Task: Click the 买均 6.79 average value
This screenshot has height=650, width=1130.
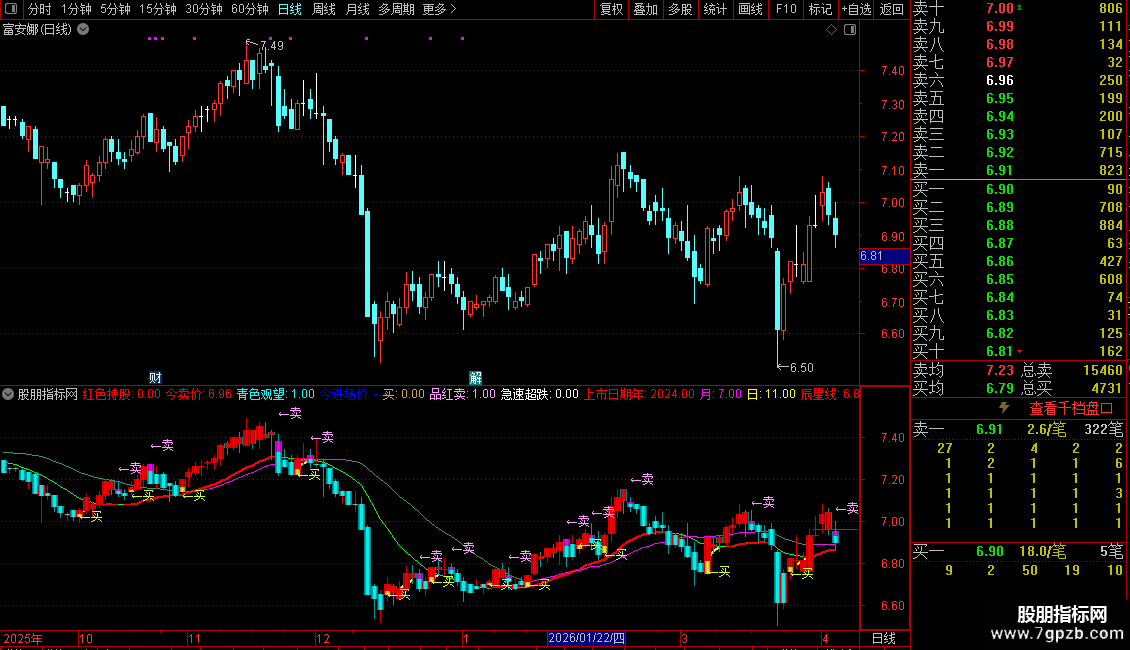Action: 1000,388
